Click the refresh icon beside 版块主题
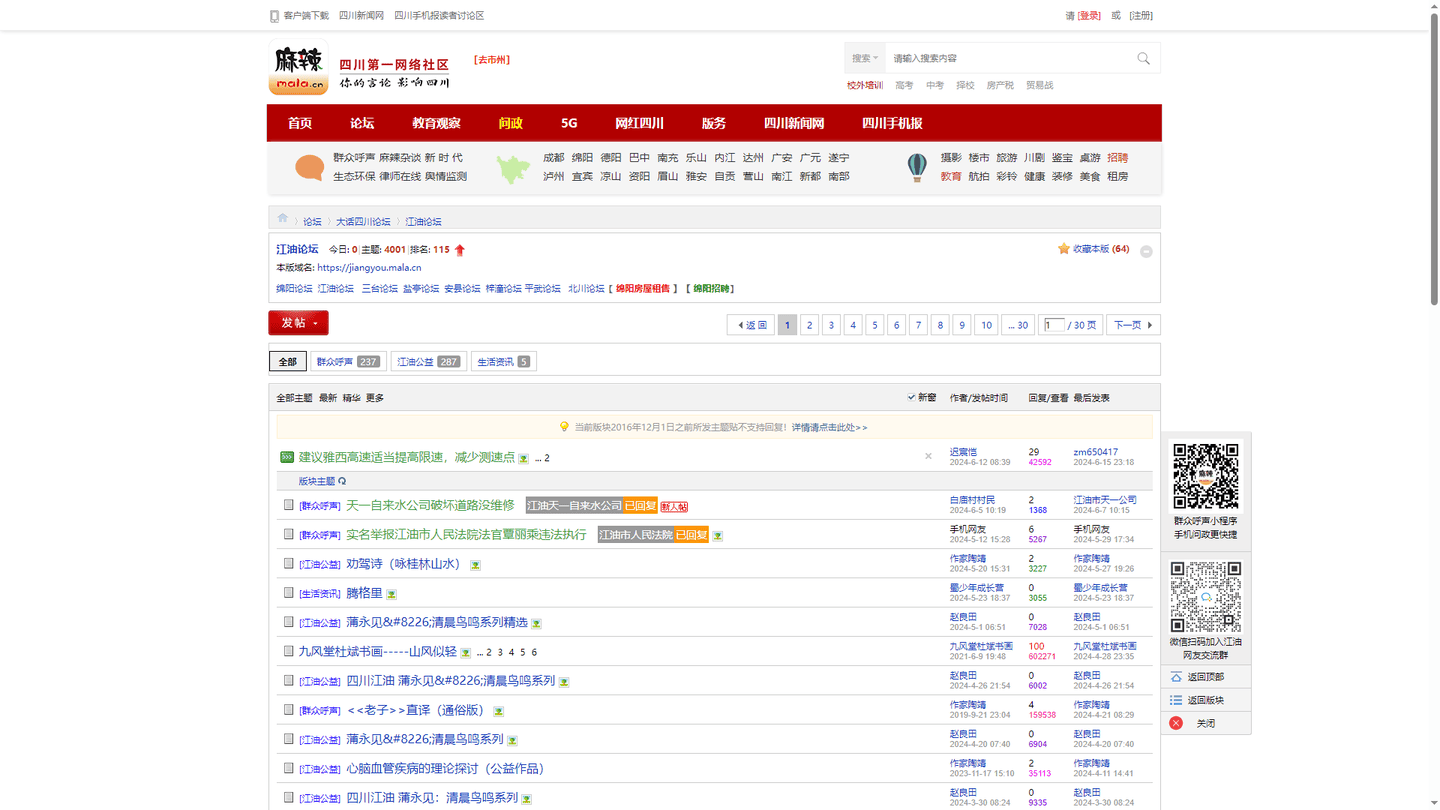 (342, 481)
